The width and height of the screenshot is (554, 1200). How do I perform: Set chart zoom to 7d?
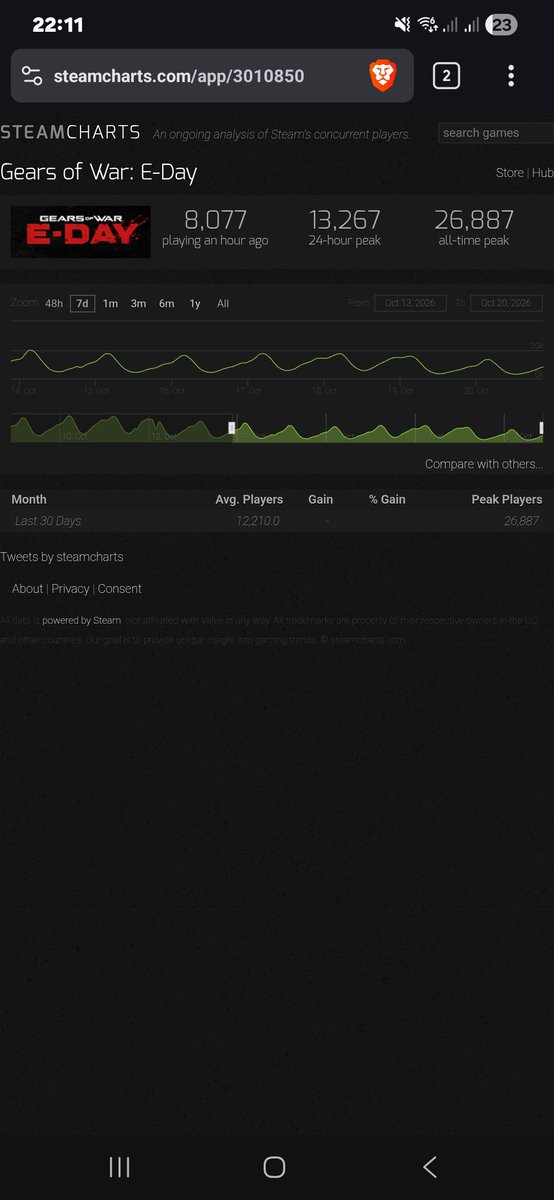tap(82, 303)
